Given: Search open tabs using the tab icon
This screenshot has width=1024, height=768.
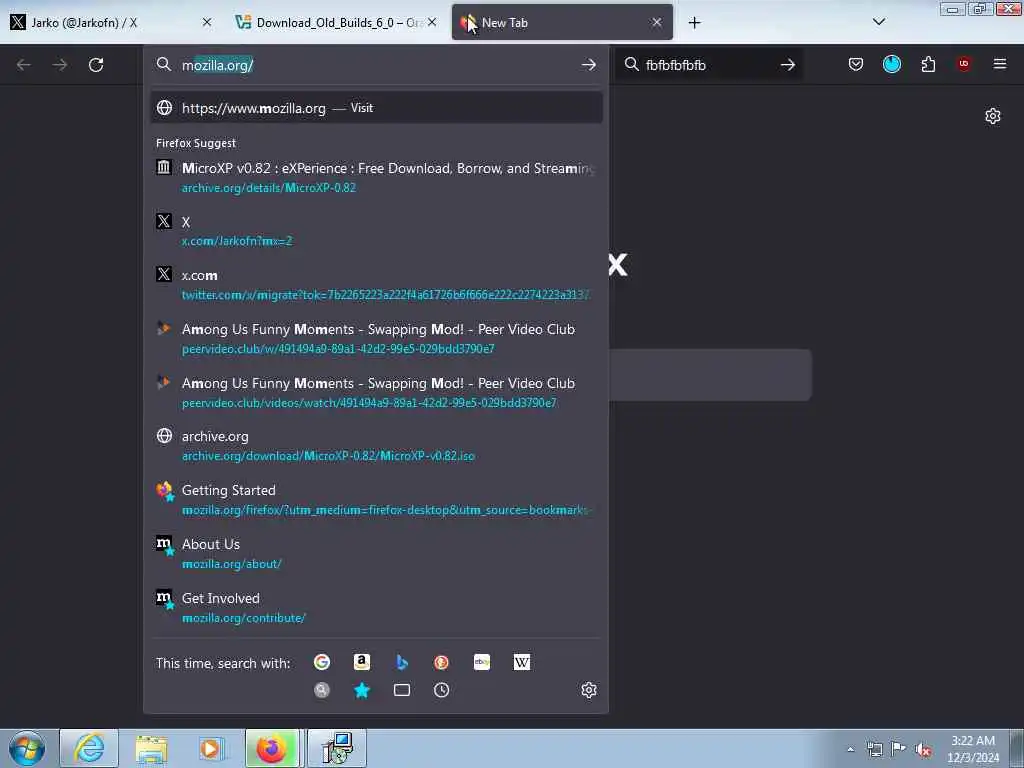Looking at the screenshot, I should coord(402,690).
